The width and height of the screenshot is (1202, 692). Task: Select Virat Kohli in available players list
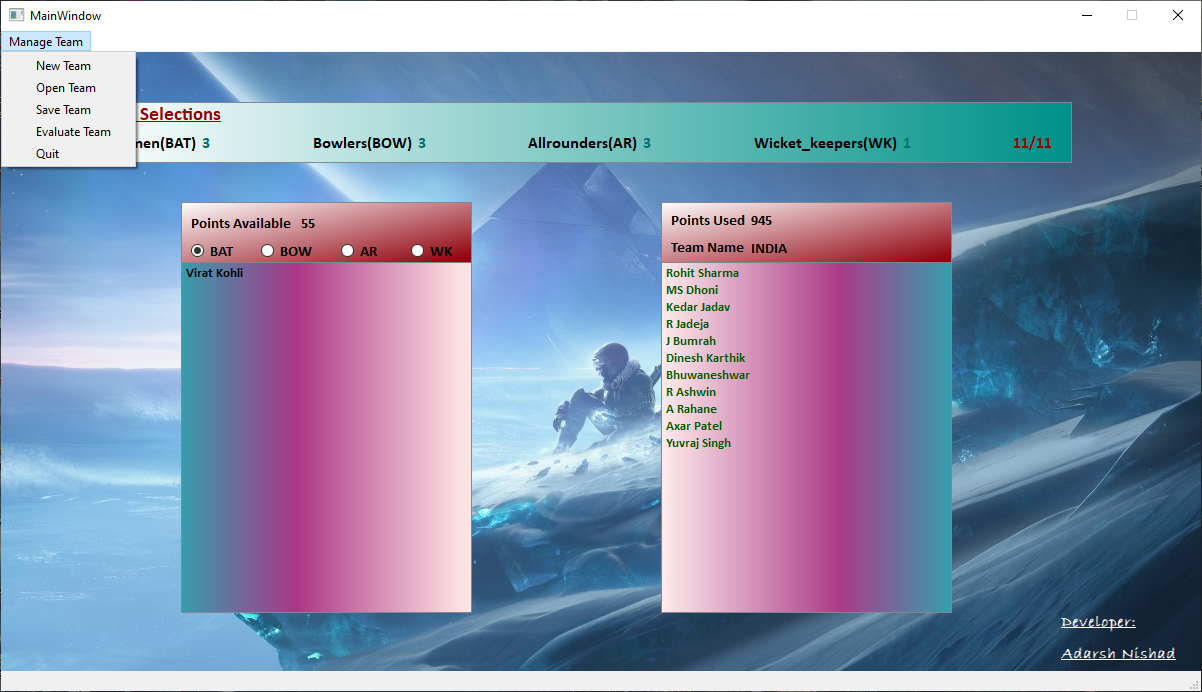pos(326,273)
